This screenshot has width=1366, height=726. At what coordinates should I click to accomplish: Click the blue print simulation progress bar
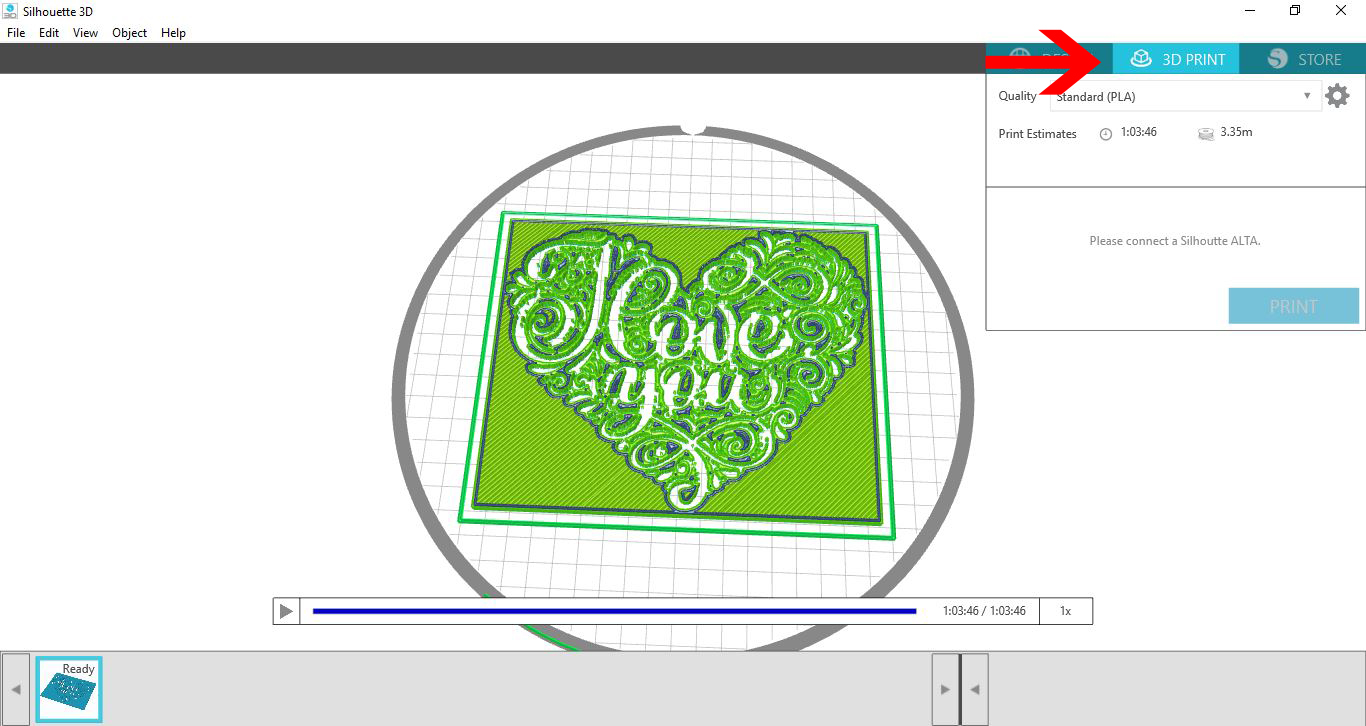(x=614, y=611)
